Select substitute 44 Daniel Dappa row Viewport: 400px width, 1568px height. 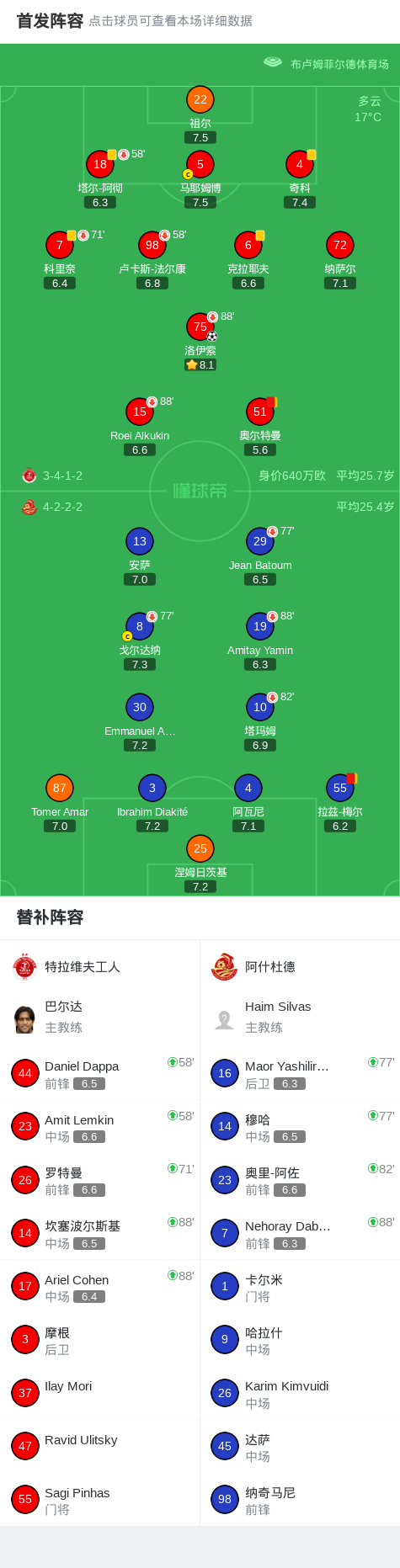click(x=100, y=1073)
